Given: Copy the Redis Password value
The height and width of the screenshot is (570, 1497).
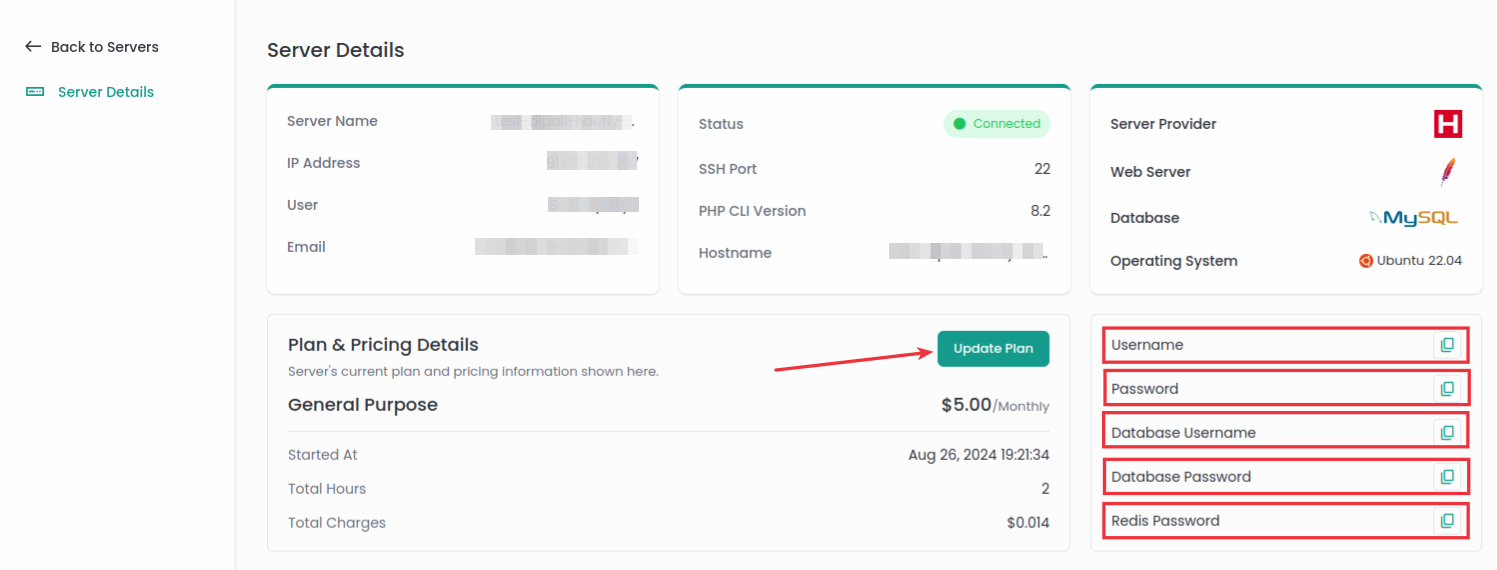Looking at the screenshot, I should click(x=1446, y=521).
